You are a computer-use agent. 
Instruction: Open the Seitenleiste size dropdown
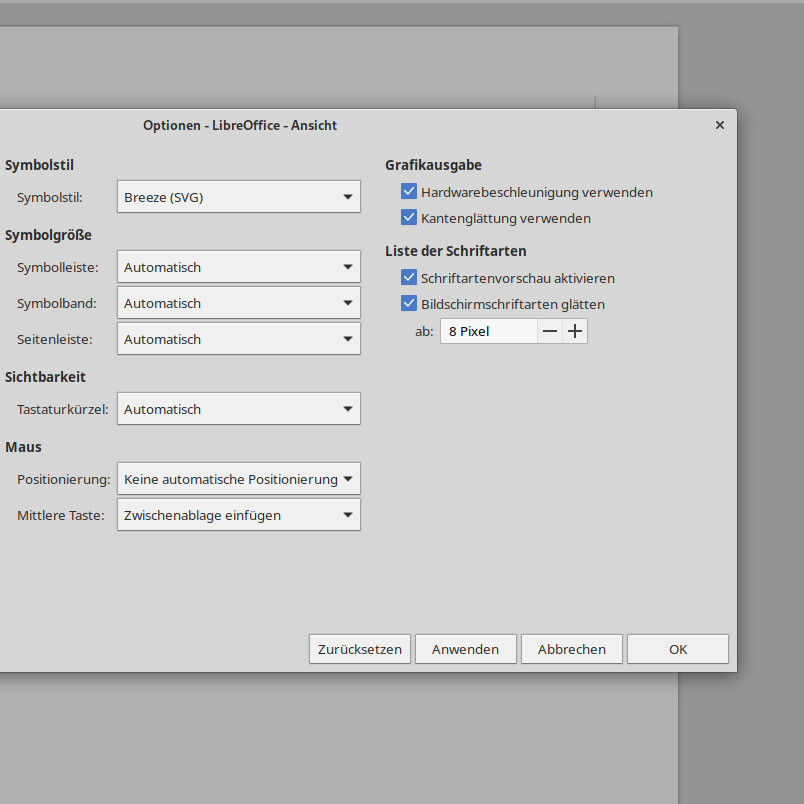click(239, 339)
